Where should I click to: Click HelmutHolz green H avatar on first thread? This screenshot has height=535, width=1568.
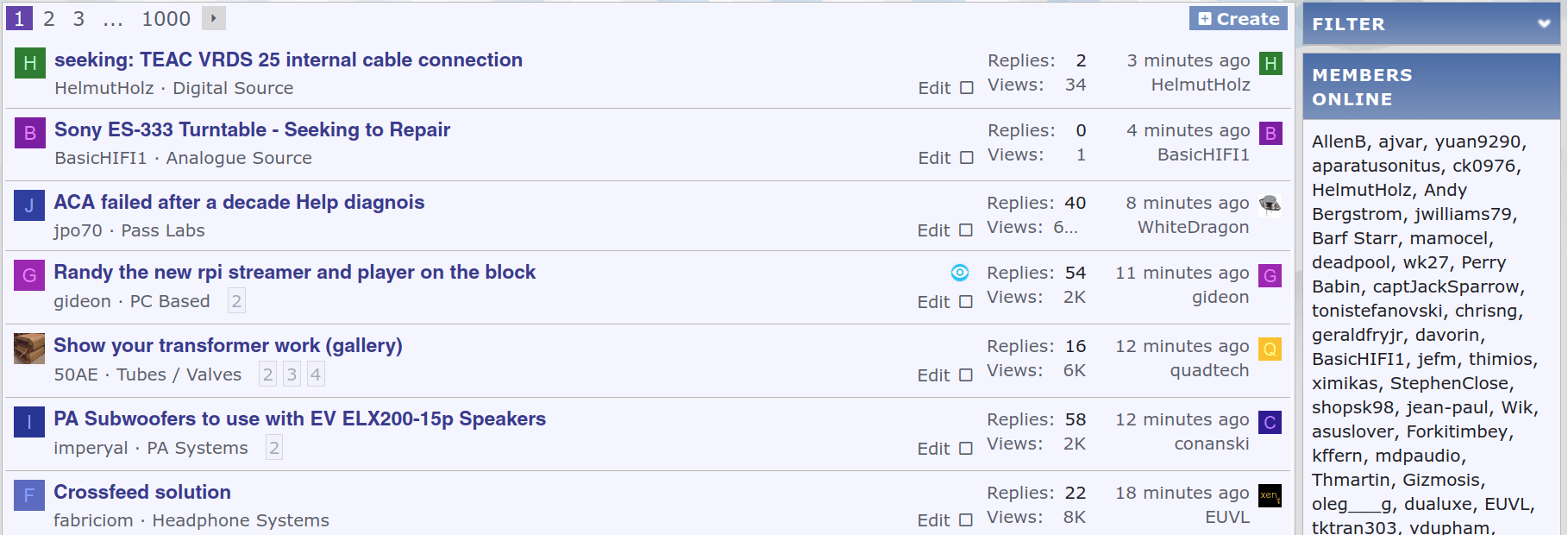(29, 63)
